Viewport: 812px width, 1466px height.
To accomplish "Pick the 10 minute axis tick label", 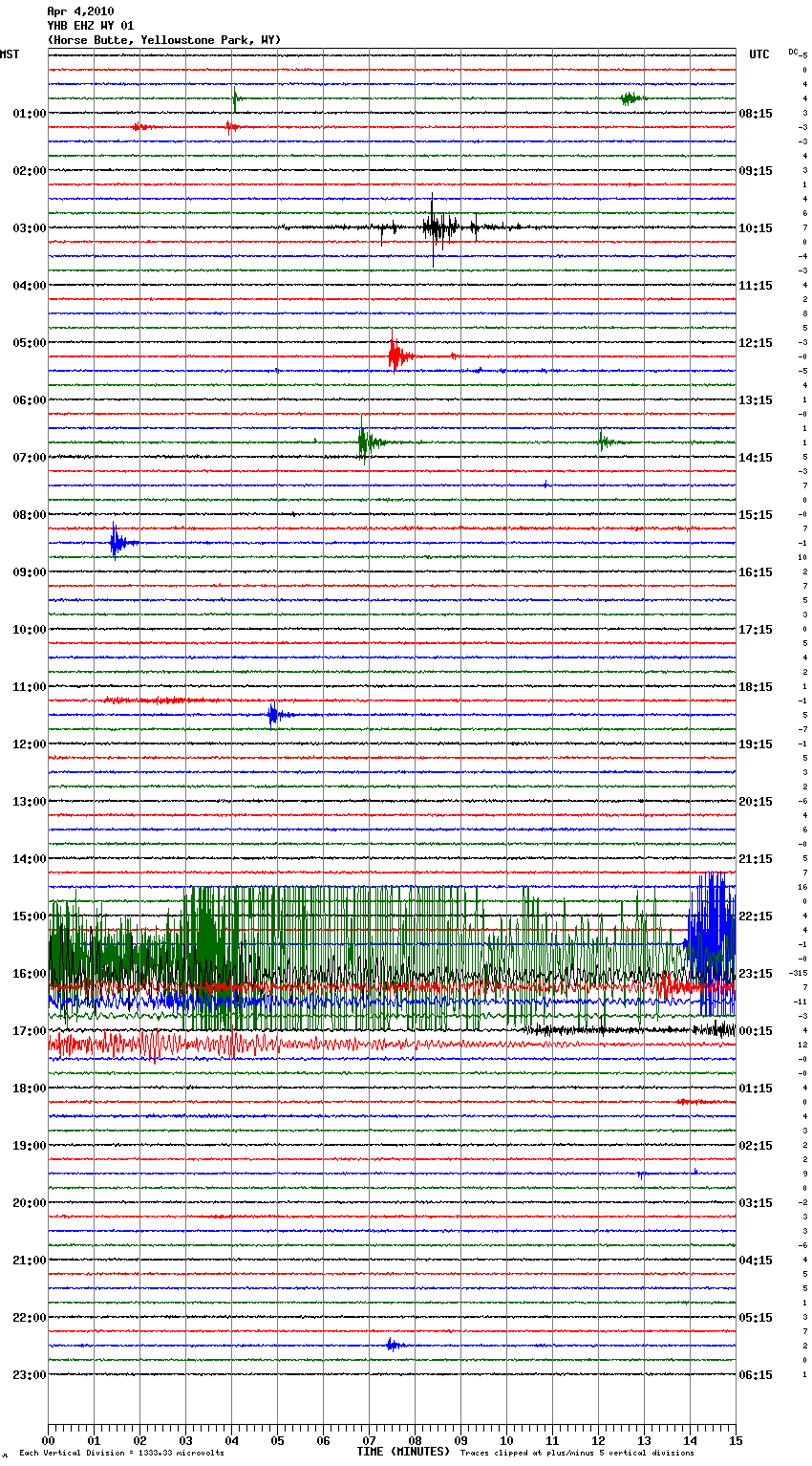I will coord(507,1440).
